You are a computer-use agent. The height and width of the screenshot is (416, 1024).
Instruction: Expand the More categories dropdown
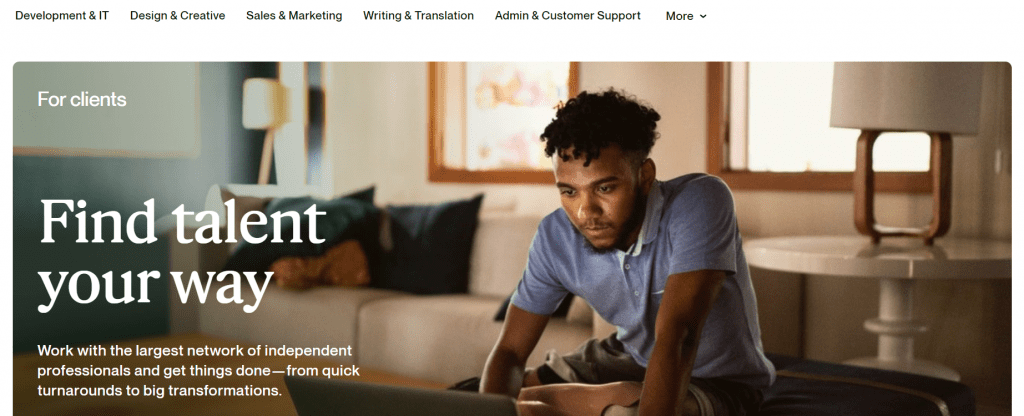[686, 16]
